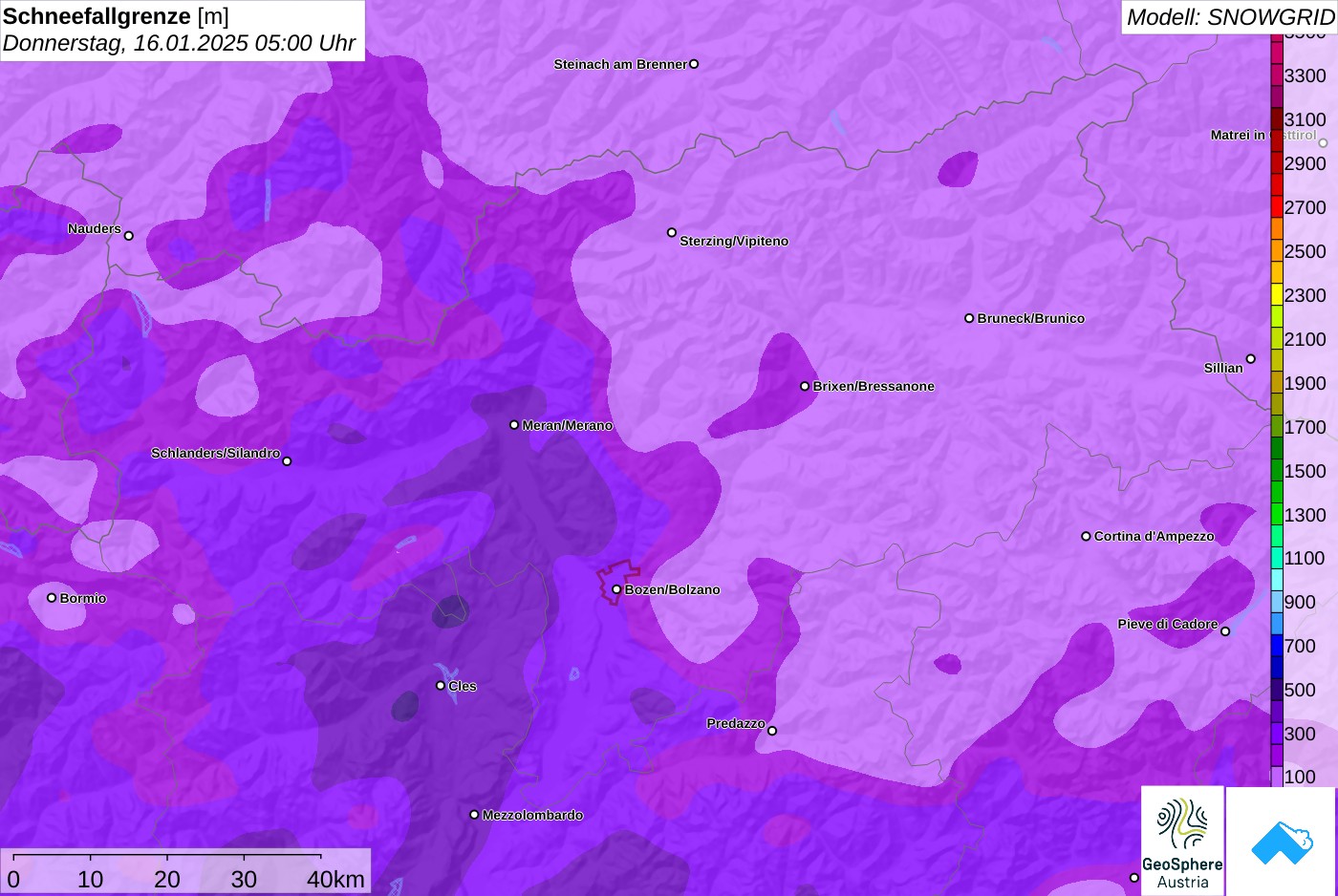This screenshot has width=1338, height=896.
Task: Pick the yellow legend swatch at 2300
Action: coord(1277,295)
